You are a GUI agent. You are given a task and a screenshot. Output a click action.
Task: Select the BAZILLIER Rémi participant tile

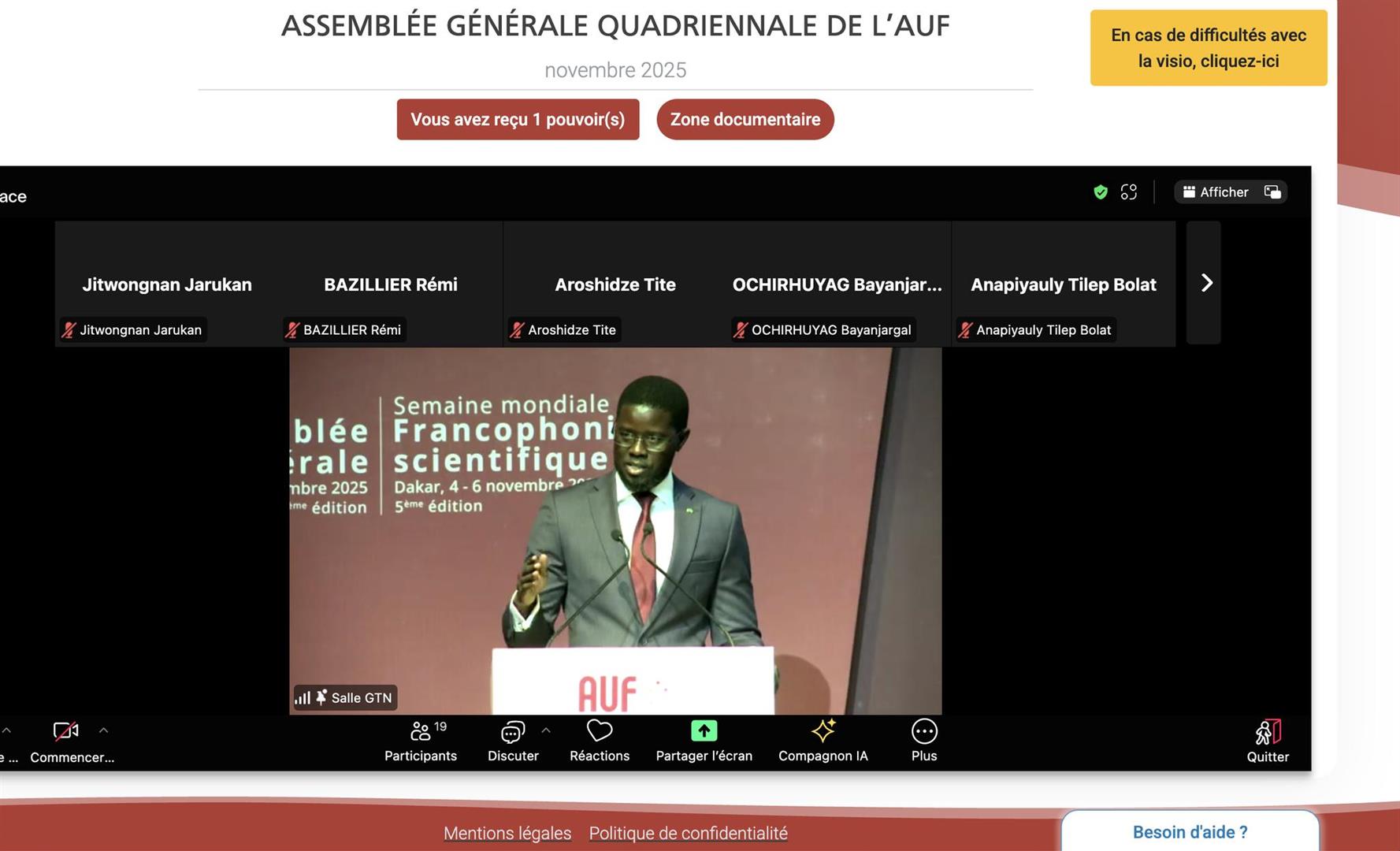point(391,284)
